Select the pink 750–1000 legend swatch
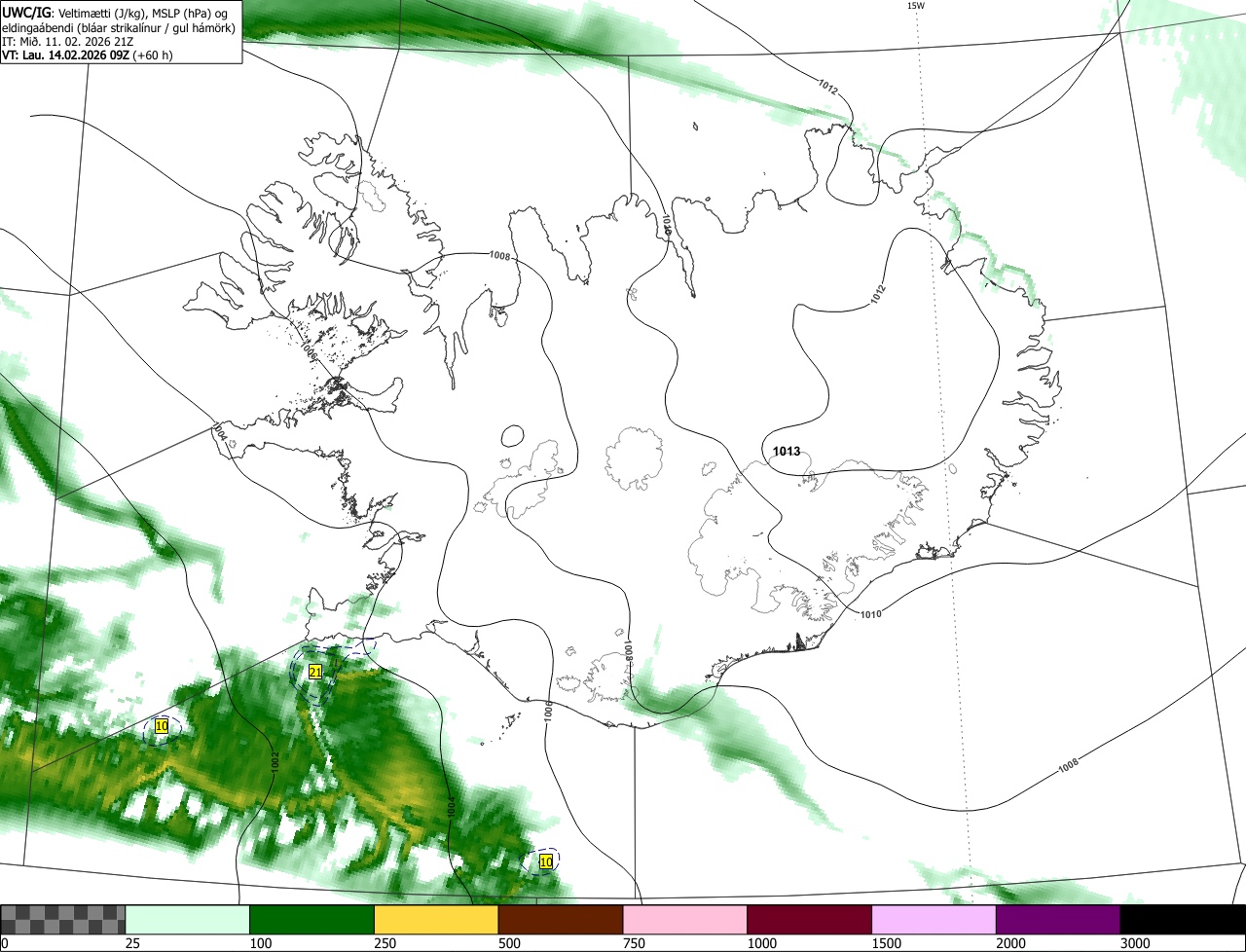This screenshot has width=1246, height=952. pos(685,920)
